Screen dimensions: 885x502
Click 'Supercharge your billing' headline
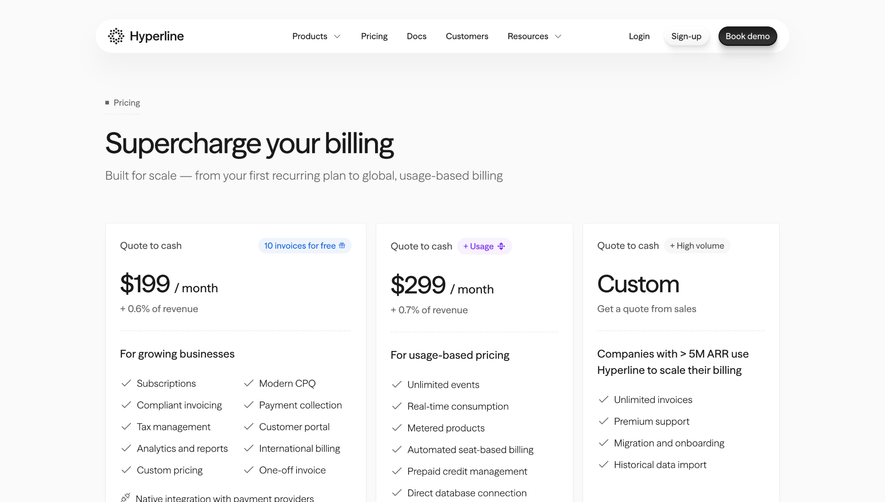click(249, 143)
